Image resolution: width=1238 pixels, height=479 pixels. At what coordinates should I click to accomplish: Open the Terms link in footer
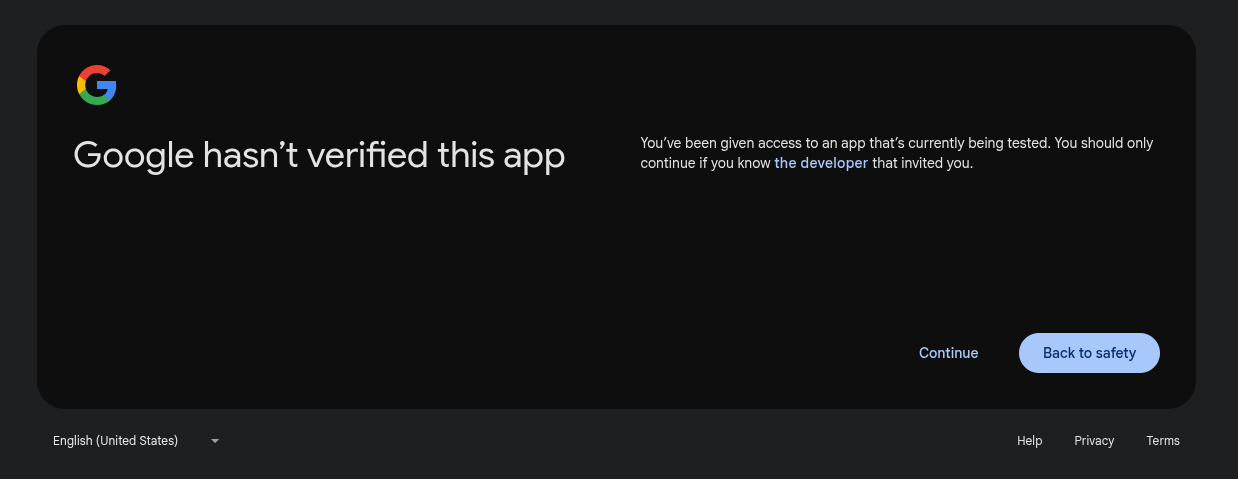(1163, 441)
